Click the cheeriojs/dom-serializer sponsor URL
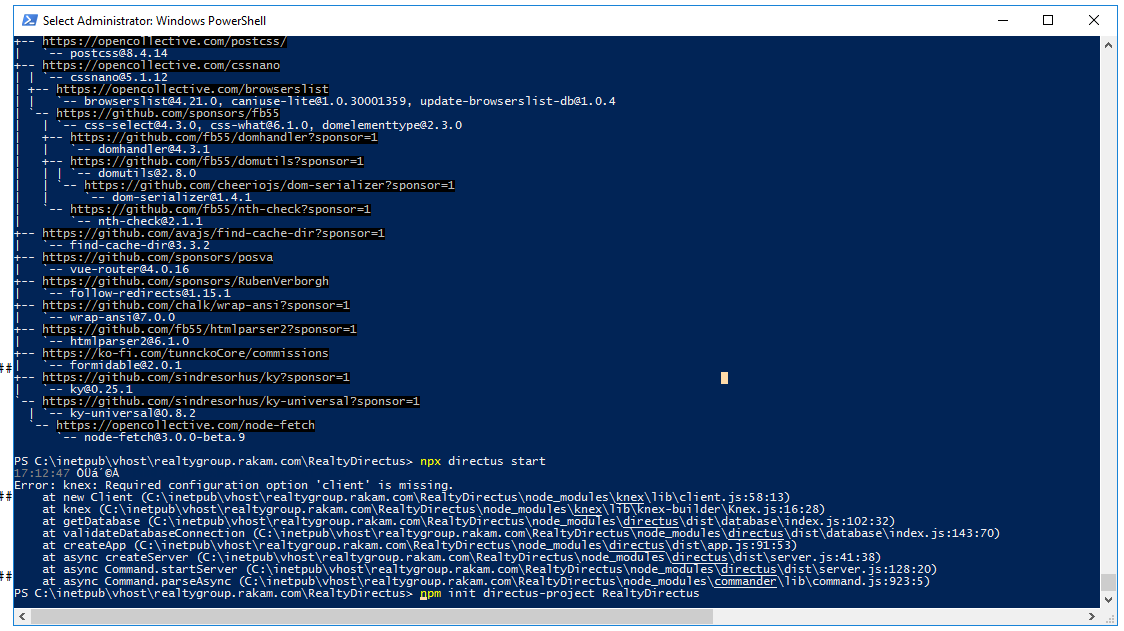Screen dimensions: 1124x631 270,185
